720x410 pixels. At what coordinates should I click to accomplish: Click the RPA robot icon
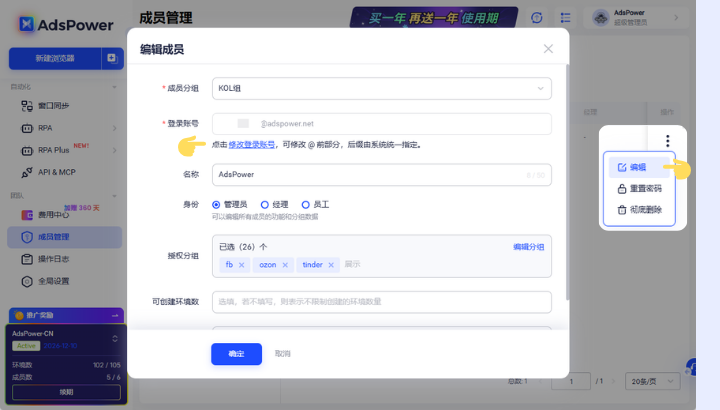(27, 128)
